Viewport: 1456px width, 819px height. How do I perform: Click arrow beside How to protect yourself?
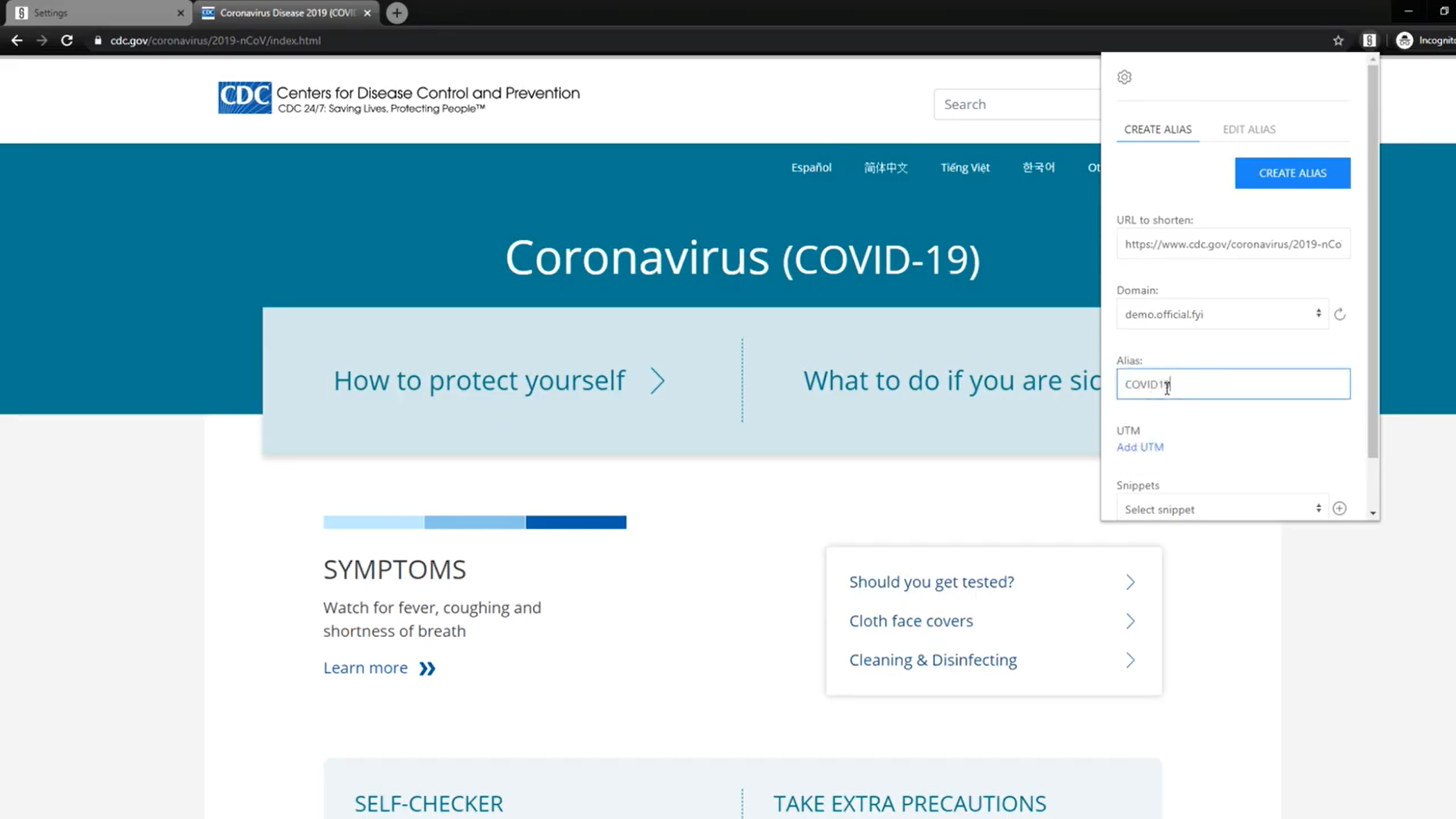coord(657,381)
